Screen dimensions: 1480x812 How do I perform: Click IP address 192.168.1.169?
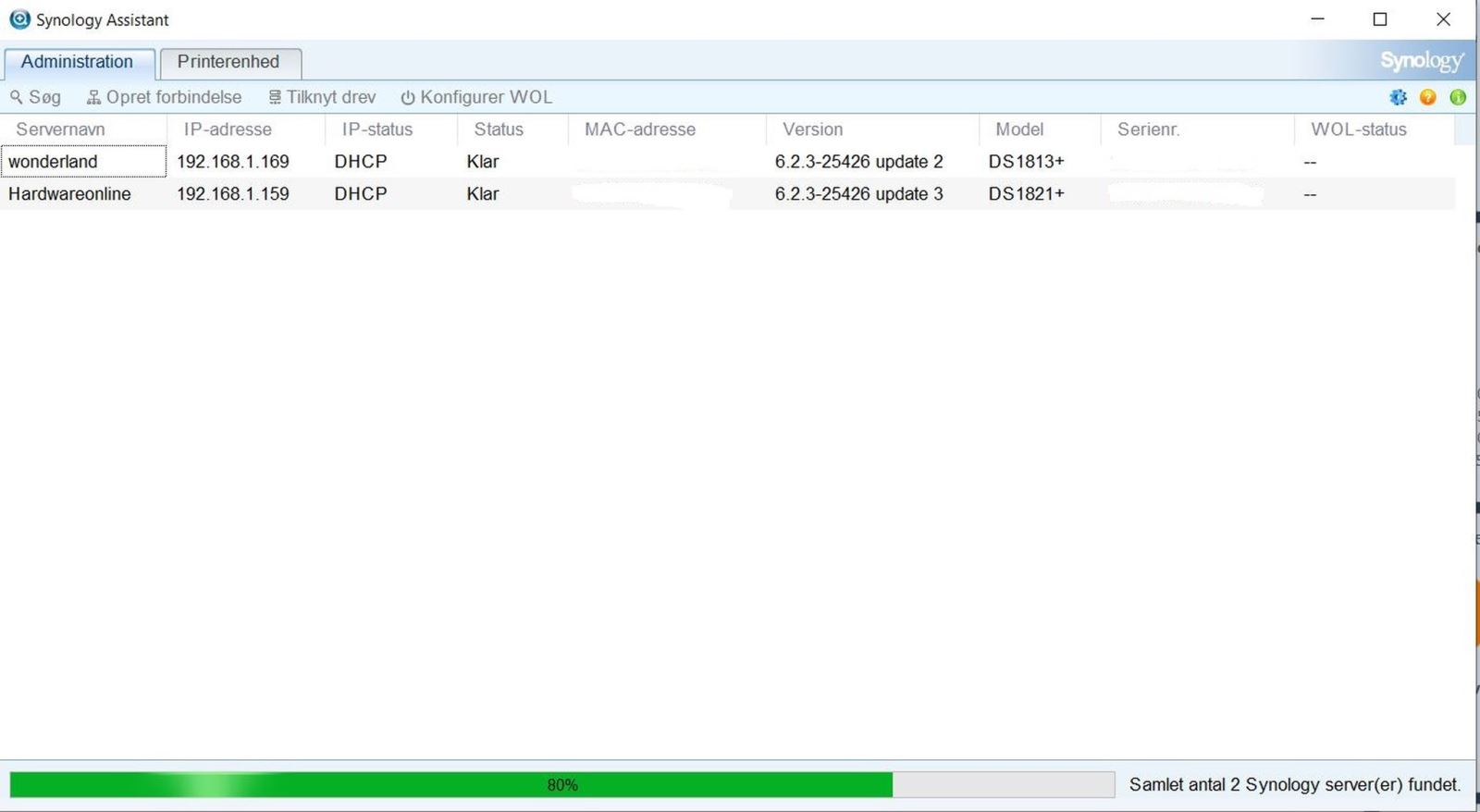pos(233,162)
